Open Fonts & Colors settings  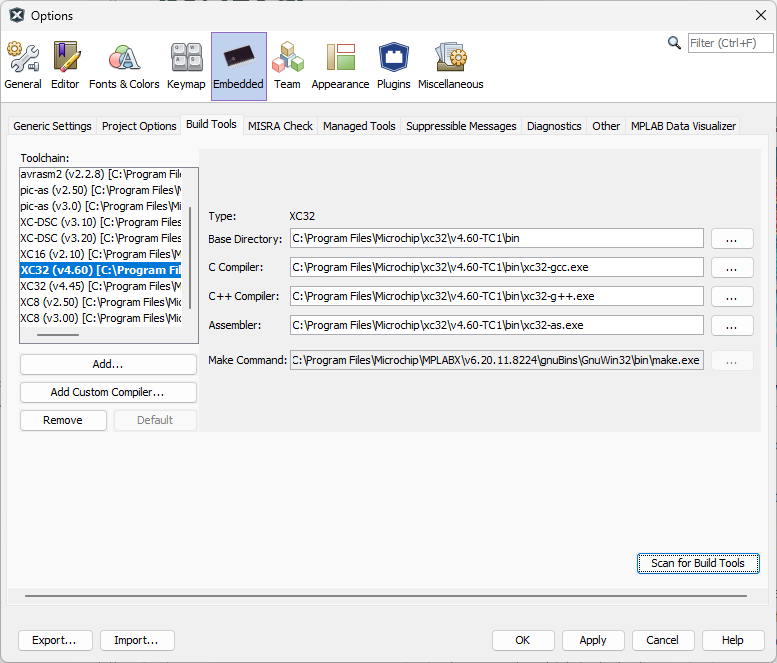coord(124,66)
